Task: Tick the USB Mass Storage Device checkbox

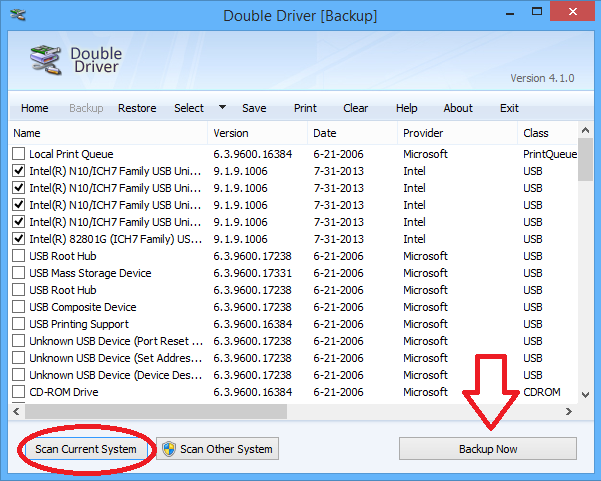Action: 18,273
